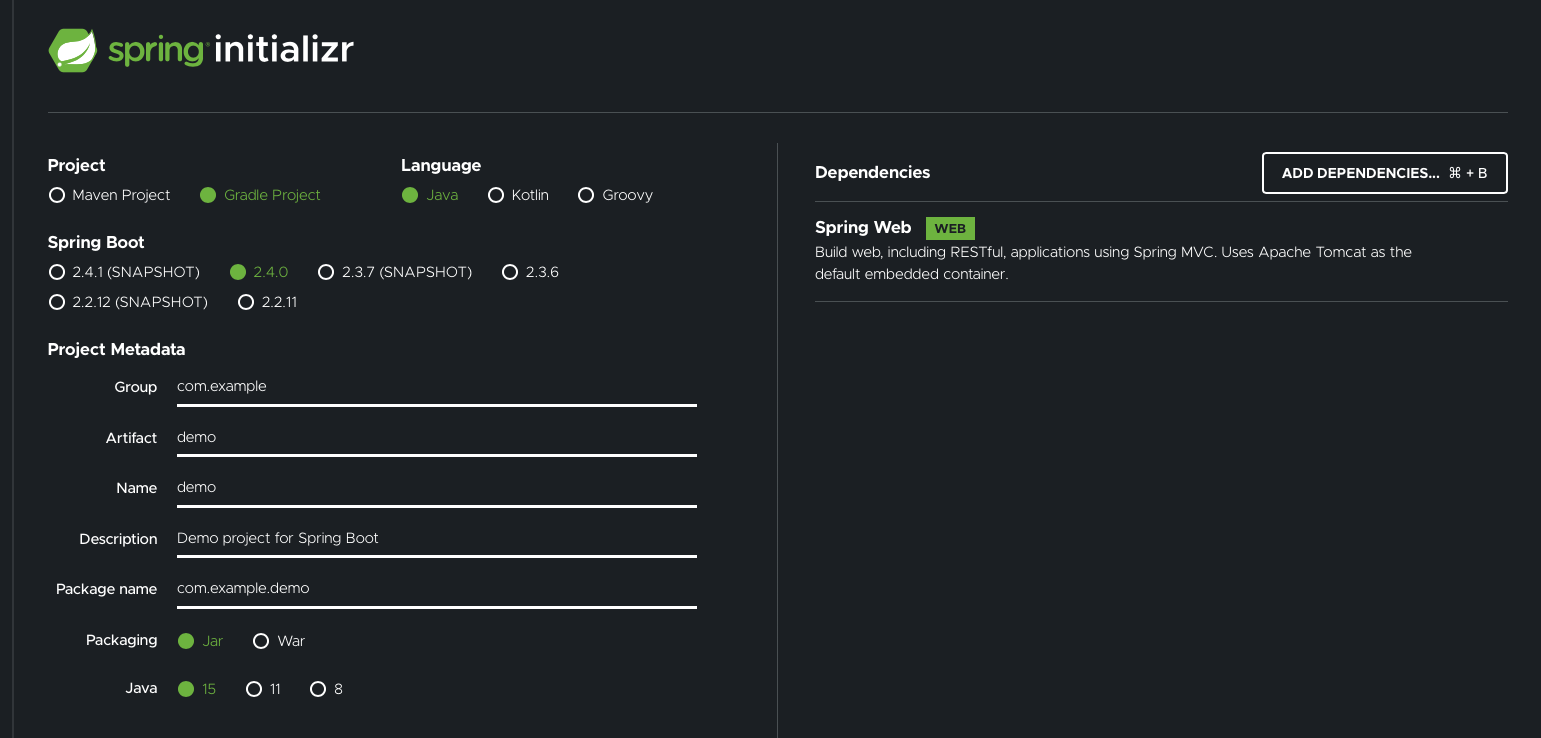Select Java version 11
Viewport: 1541px width, 738px height.
point(254,689)
